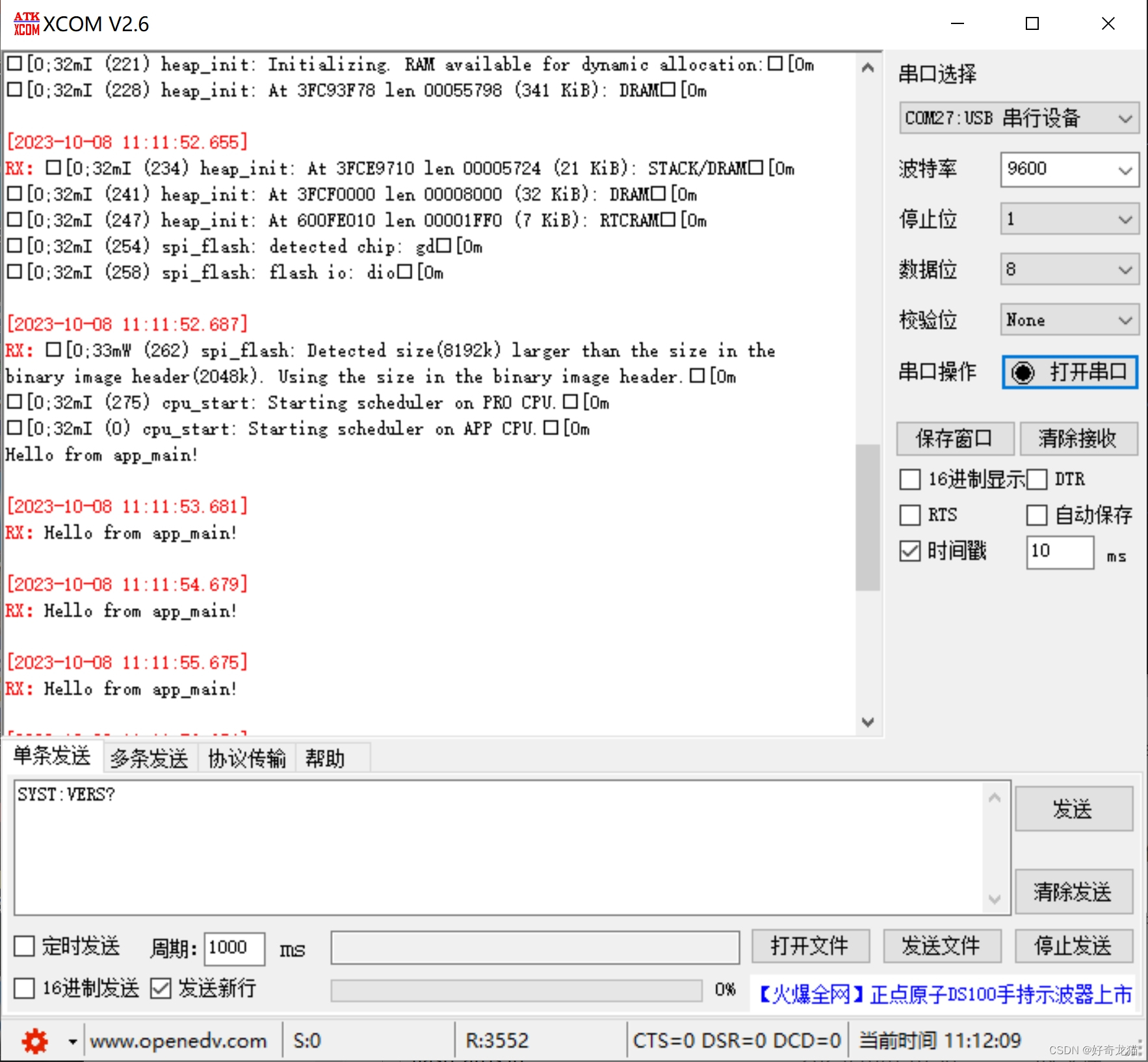The width and height of the screenshot is (1148, 1062).
Task: Toggle the 16进制显示 checkbox
Action: pos(909,479)
